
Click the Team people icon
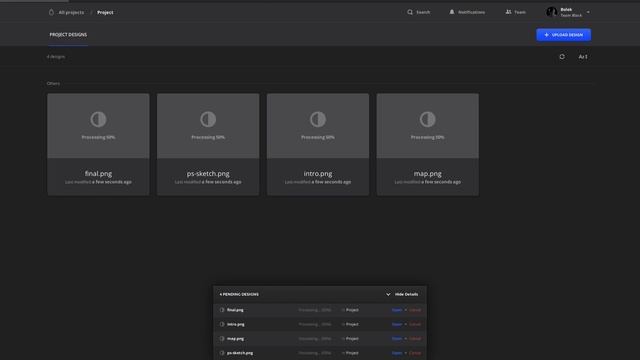508,12
